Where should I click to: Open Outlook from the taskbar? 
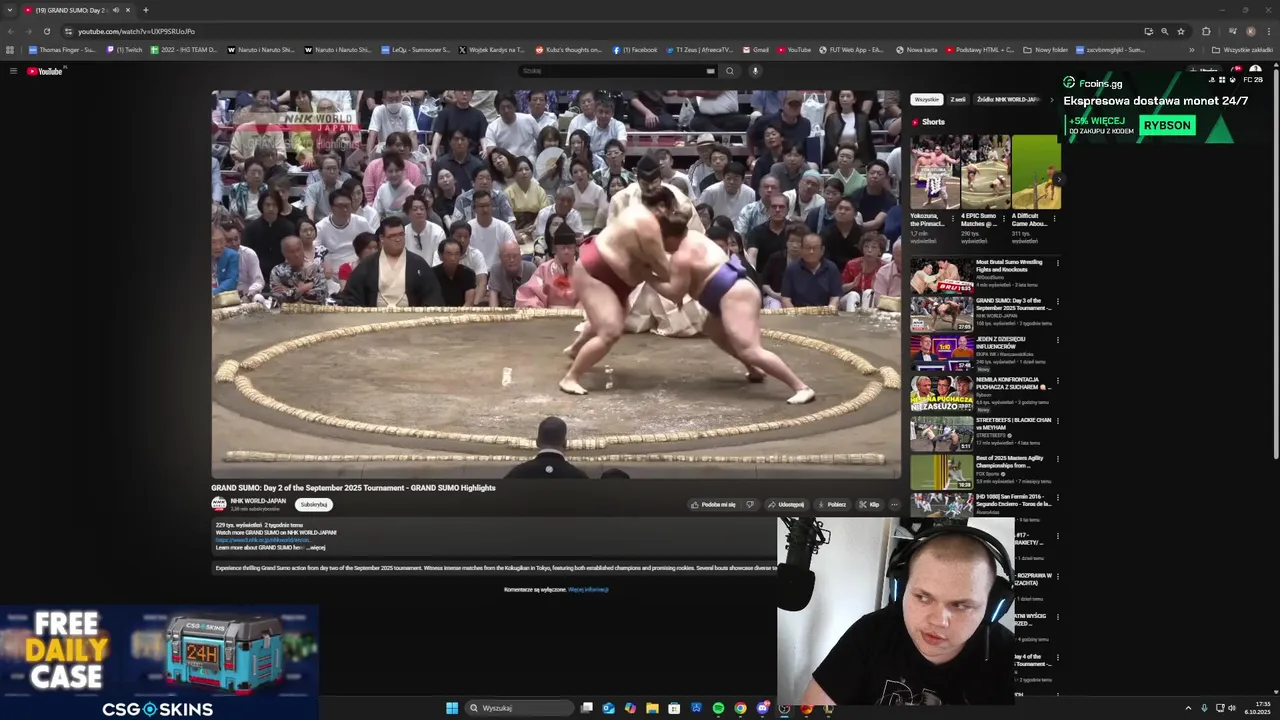coord(608,708)
